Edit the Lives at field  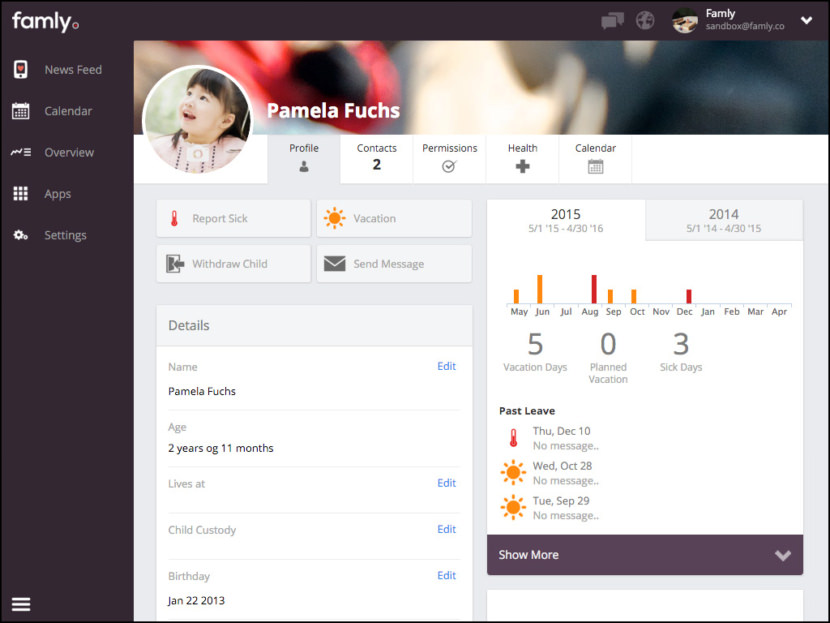coord(446,483)
